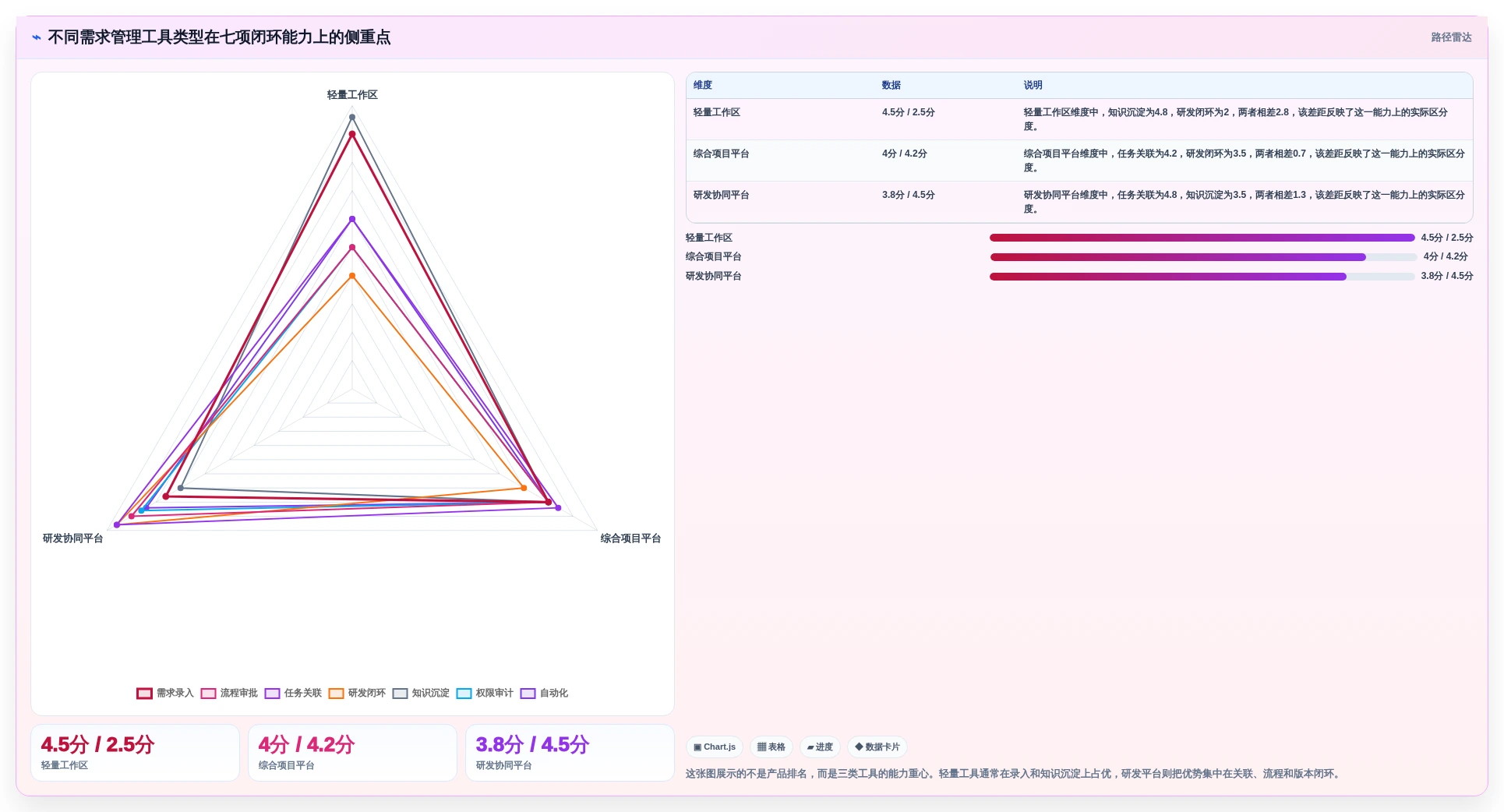Image resolution: width=1504 pixels, height=812 pixels.
Task: Click the 知识沉淀 data point at chart top
Action: [352, 118]
